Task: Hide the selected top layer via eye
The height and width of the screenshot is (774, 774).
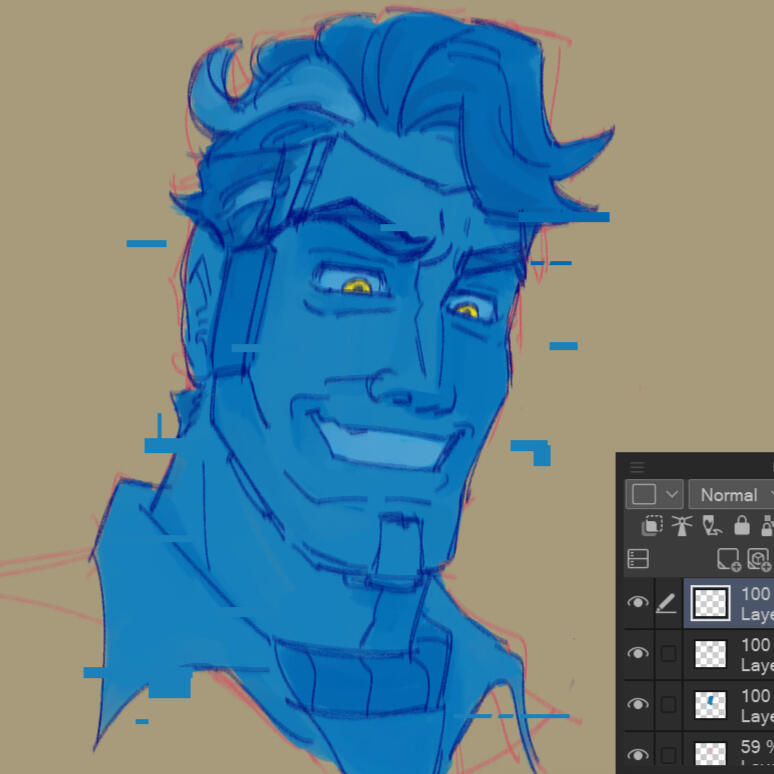Action: coord(637,603)
